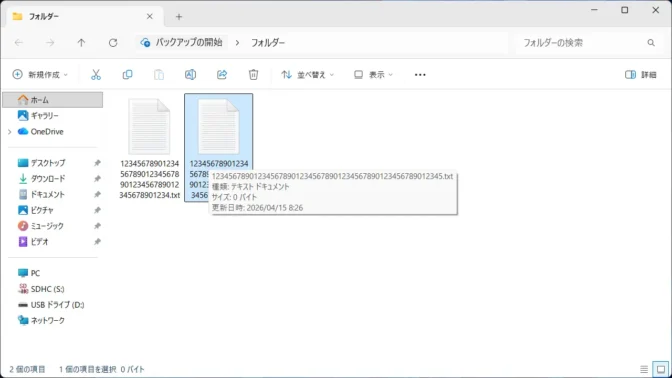Go back with the back arrow
The width and height of the screenshot is (672, 378).
(x=19, y=42)
